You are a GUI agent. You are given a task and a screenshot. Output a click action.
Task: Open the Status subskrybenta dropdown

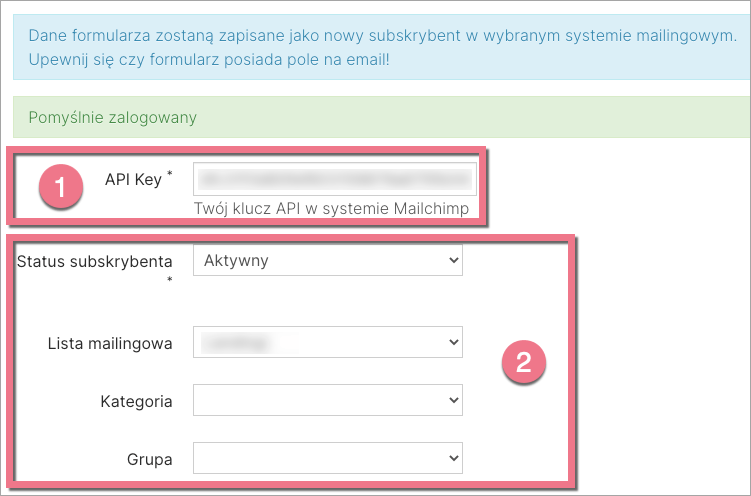click(327, 261)
